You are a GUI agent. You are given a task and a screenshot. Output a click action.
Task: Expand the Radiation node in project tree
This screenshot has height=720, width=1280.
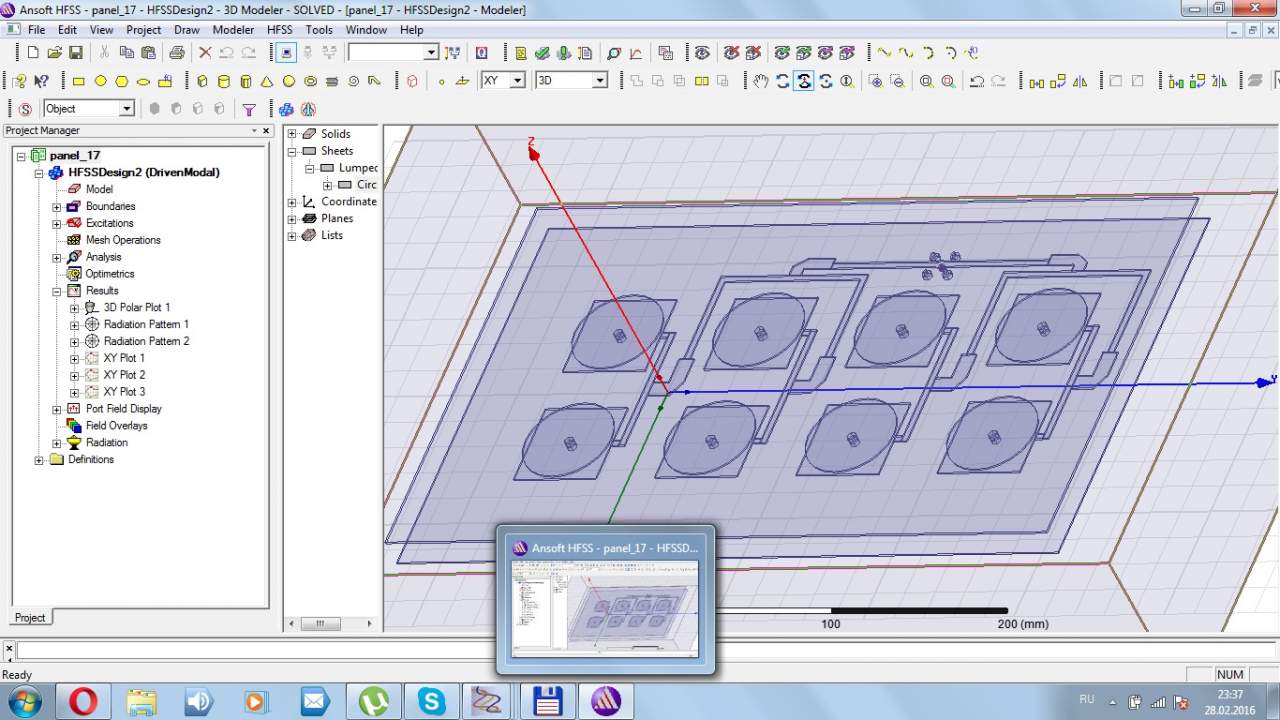tap(57, 443)
